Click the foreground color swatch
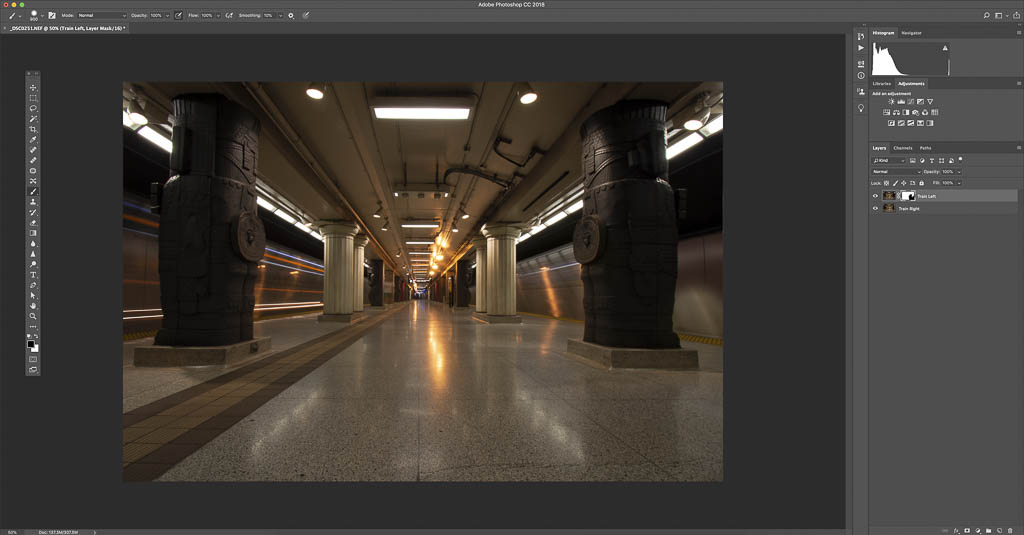The image size is (1024, 535). (x=31, y=343)
